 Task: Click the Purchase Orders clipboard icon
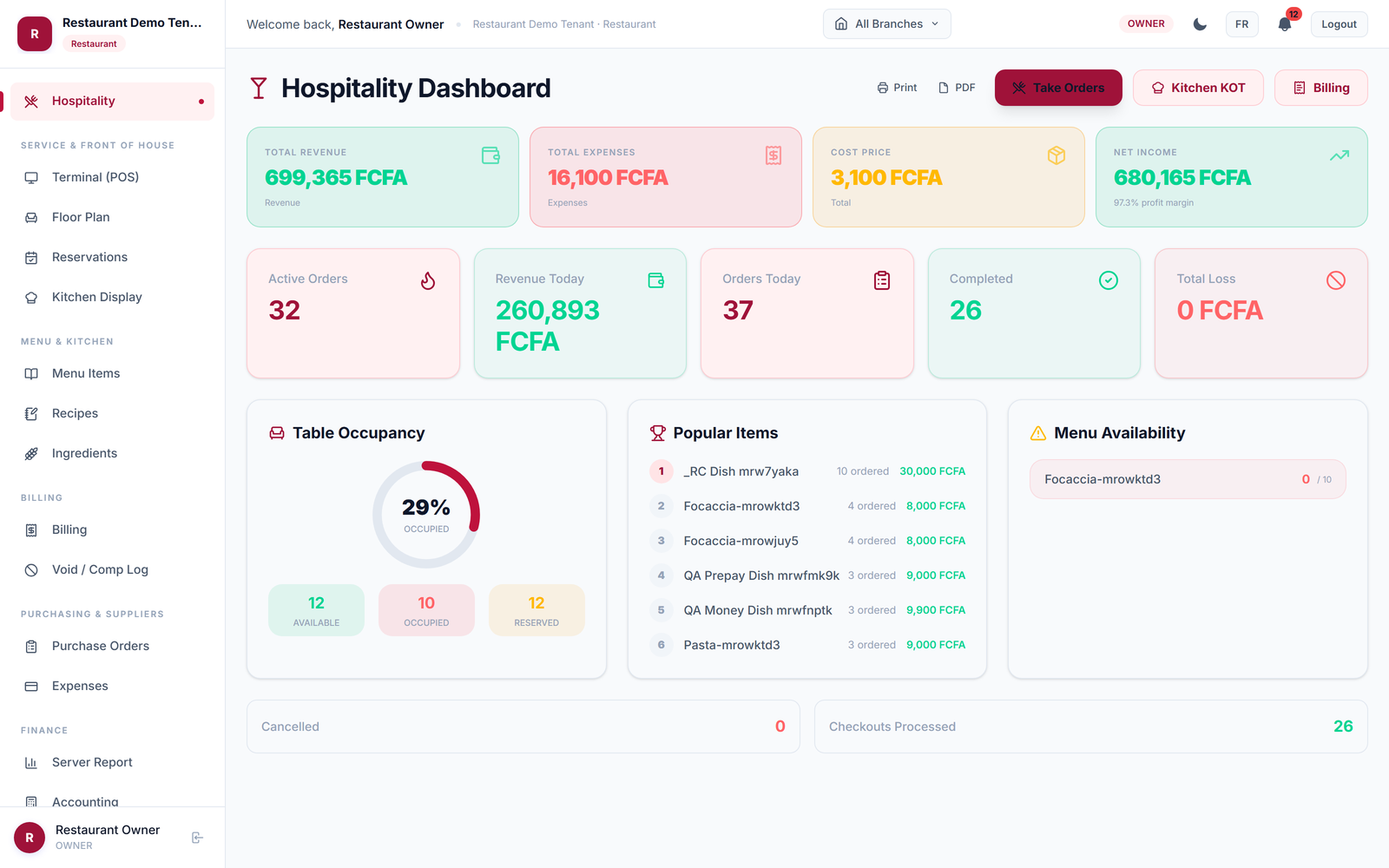[31, 646]
